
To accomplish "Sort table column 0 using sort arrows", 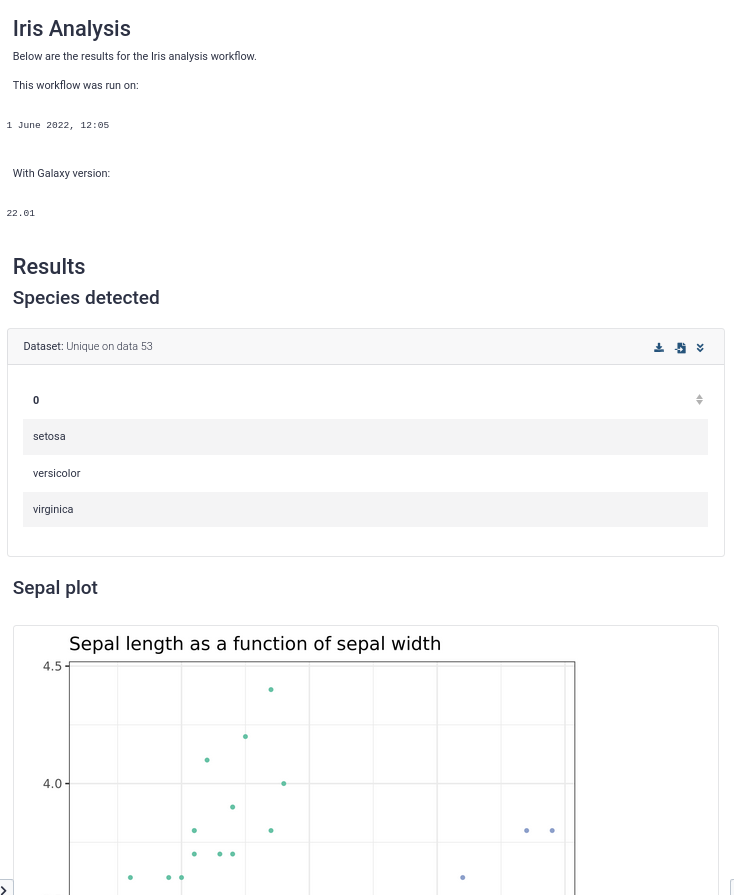I will tap(699, 400).
